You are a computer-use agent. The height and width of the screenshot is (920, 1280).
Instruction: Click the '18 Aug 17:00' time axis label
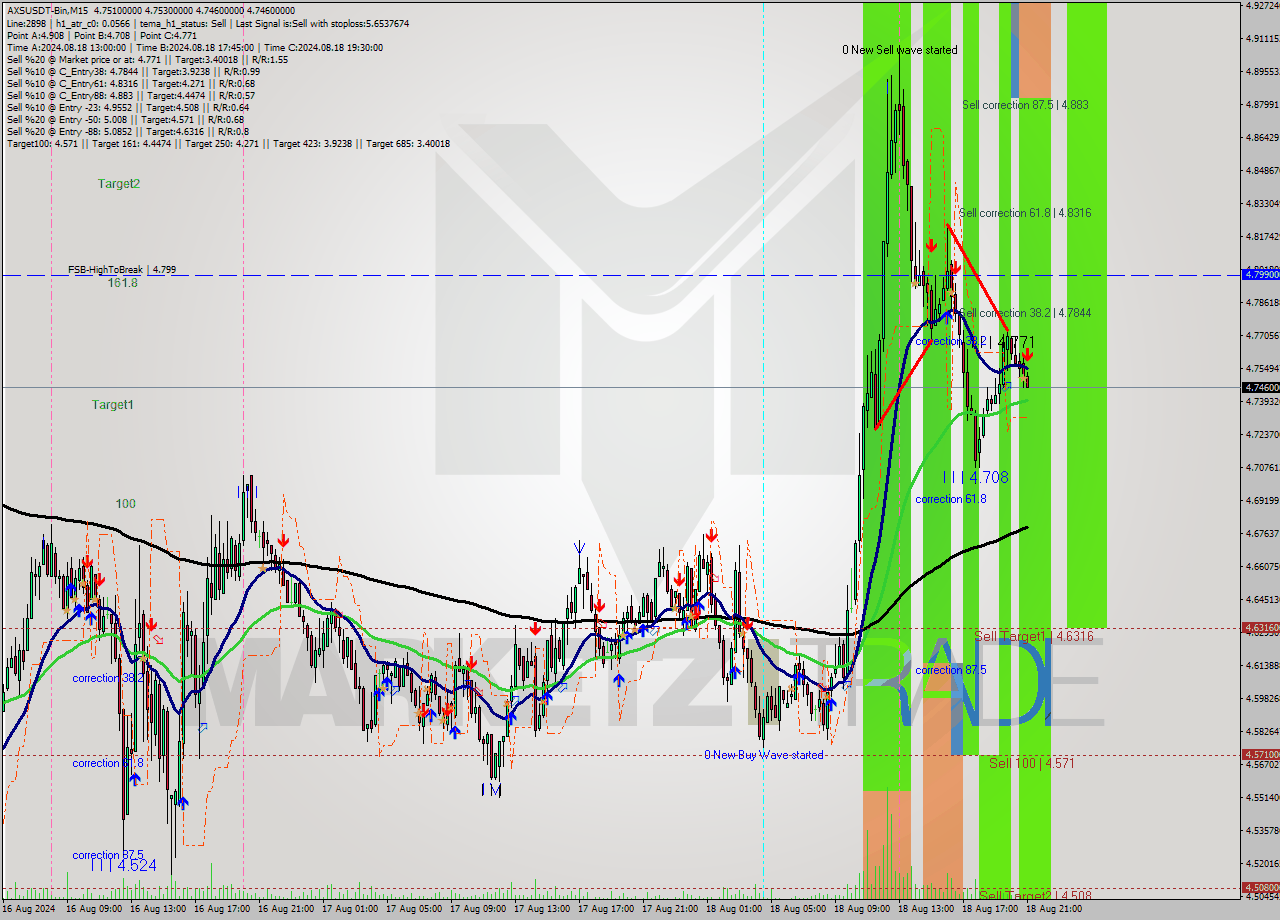tap(989, 910)
